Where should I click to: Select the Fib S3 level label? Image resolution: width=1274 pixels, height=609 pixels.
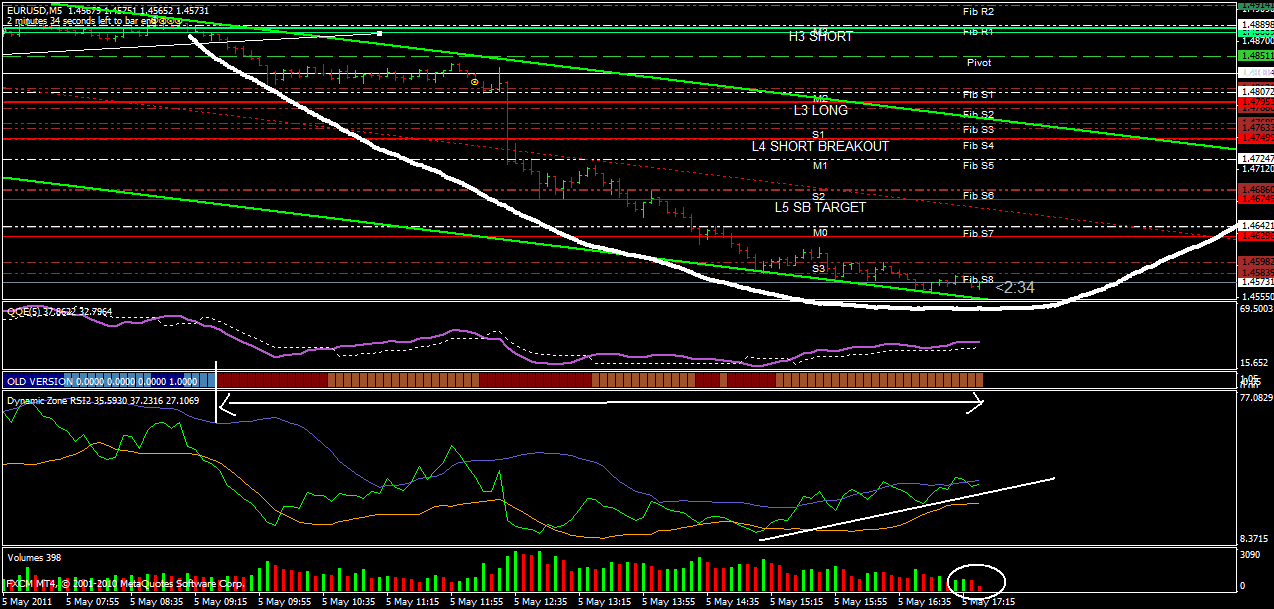click(978, 129)
